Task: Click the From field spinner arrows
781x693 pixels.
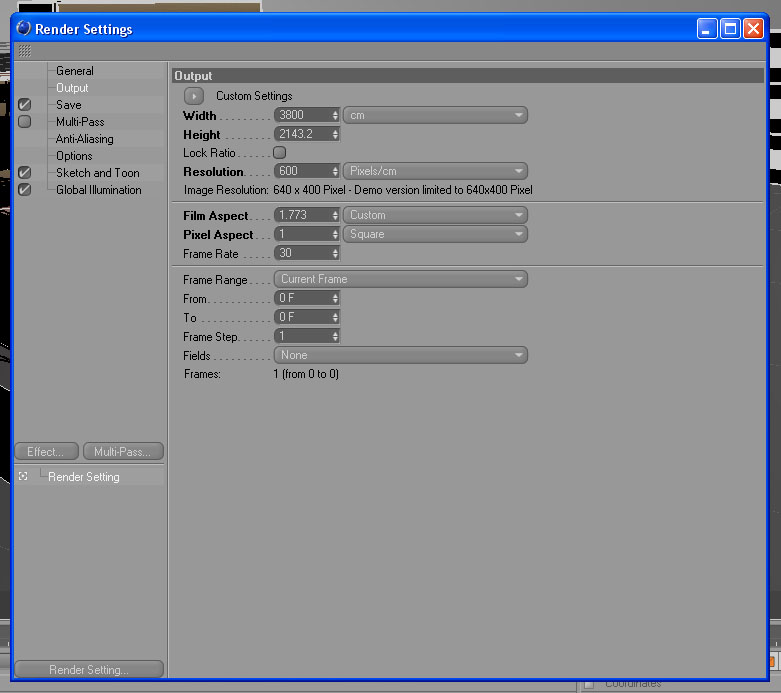Action: (x=335, y=298)
